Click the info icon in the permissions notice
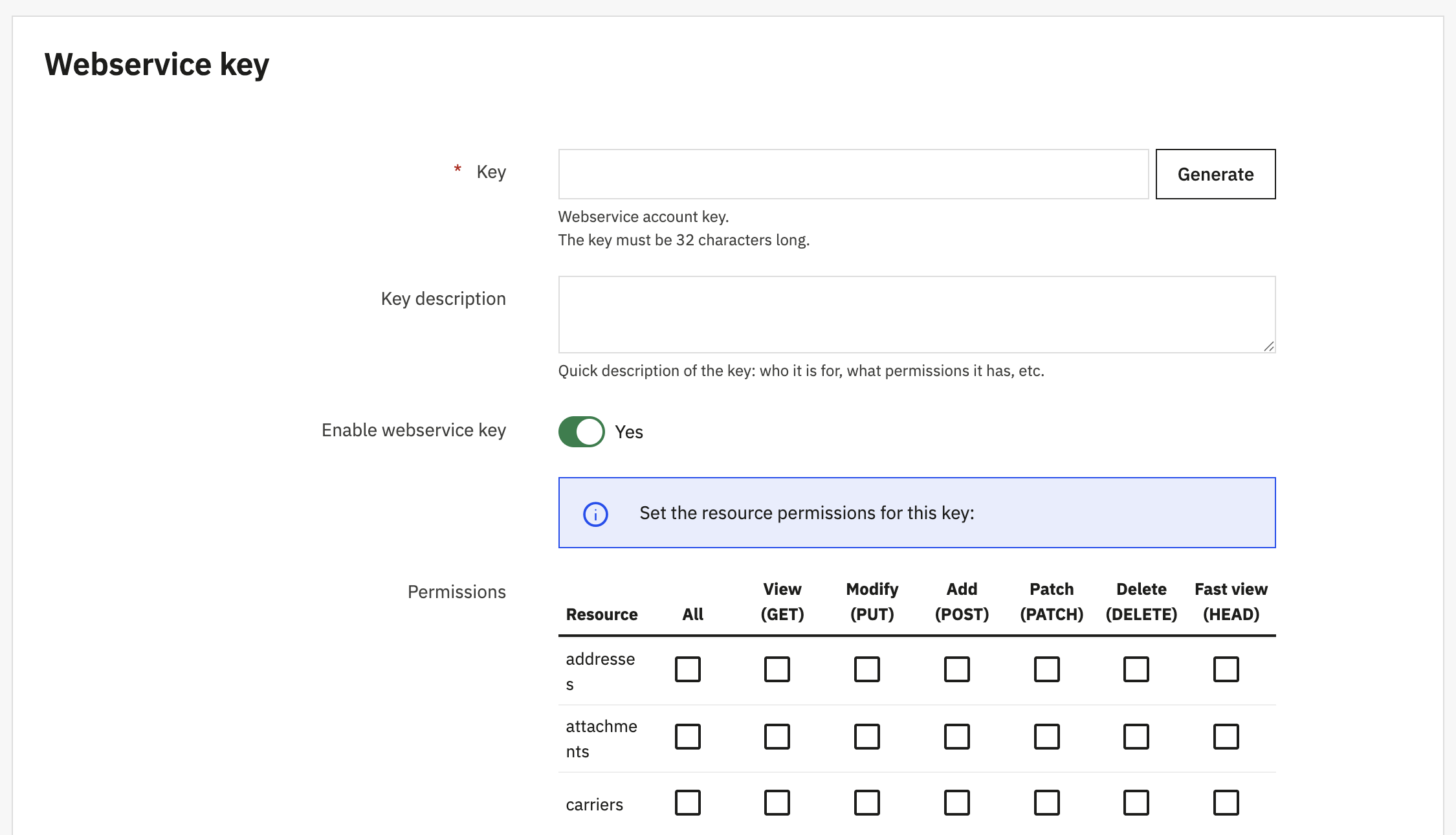The height and width of the screenshot is (835, 1456). point(595,513)
